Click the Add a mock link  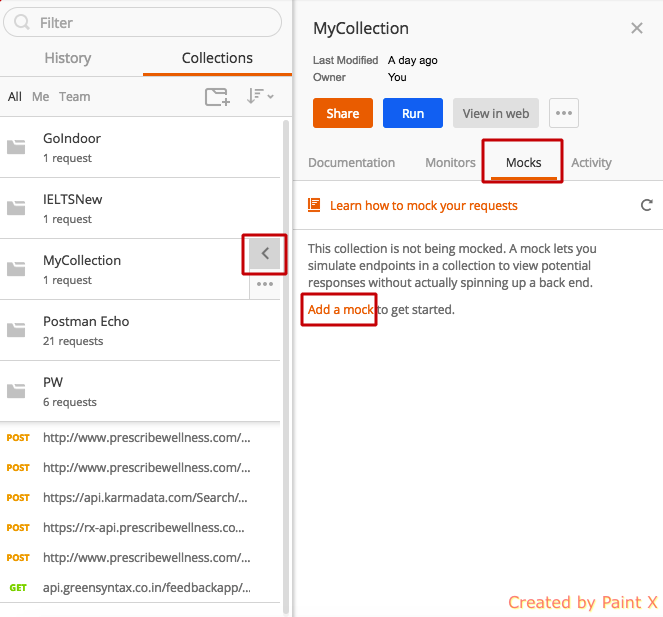click(340, 310)
